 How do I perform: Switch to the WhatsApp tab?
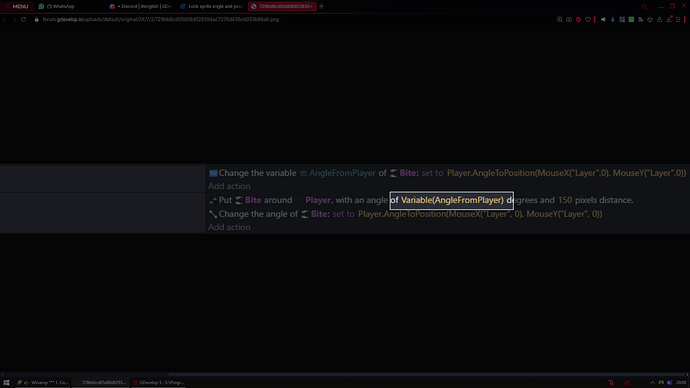[x=57, y=6]
